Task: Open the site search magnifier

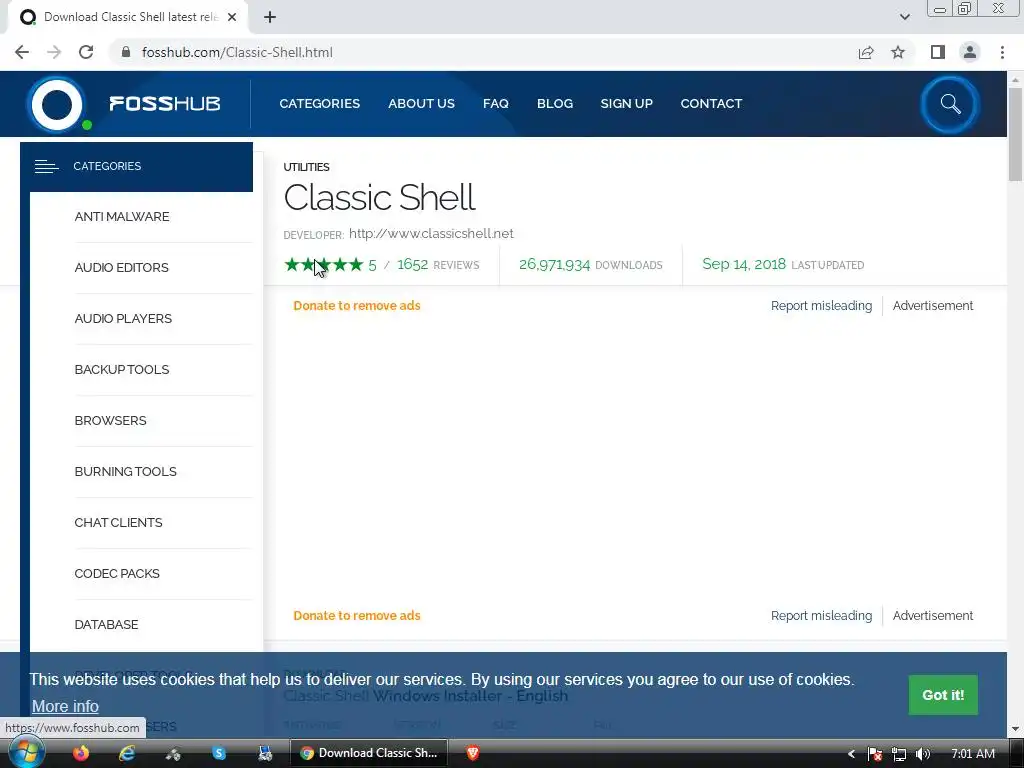Action: coord(950,104)
